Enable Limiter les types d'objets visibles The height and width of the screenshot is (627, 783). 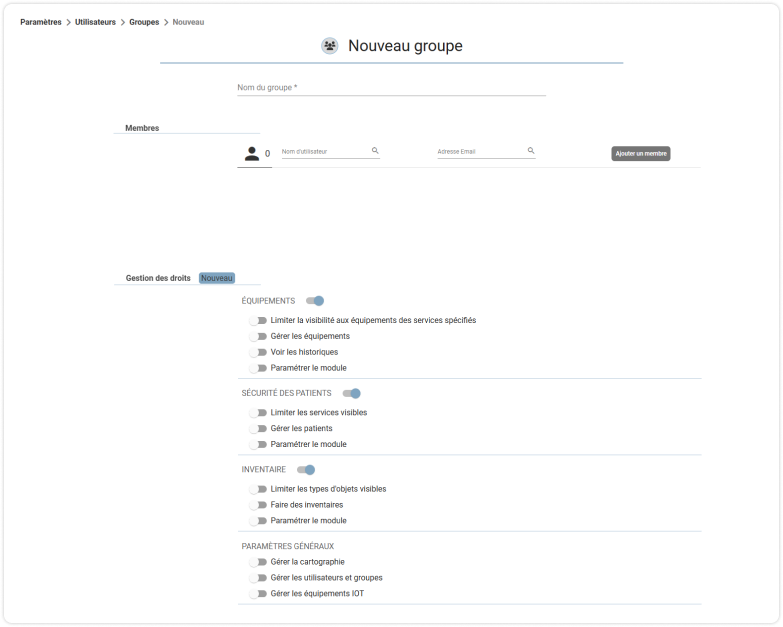(258, 489)
